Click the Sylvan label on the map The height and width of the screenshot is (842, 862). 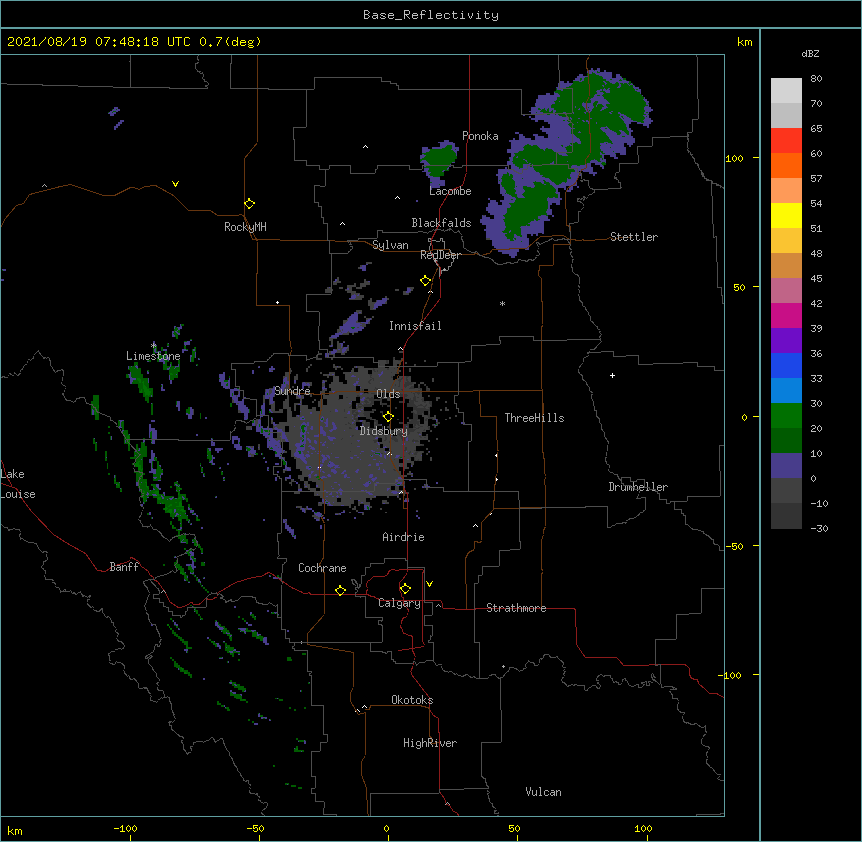[x=390, y=245]
